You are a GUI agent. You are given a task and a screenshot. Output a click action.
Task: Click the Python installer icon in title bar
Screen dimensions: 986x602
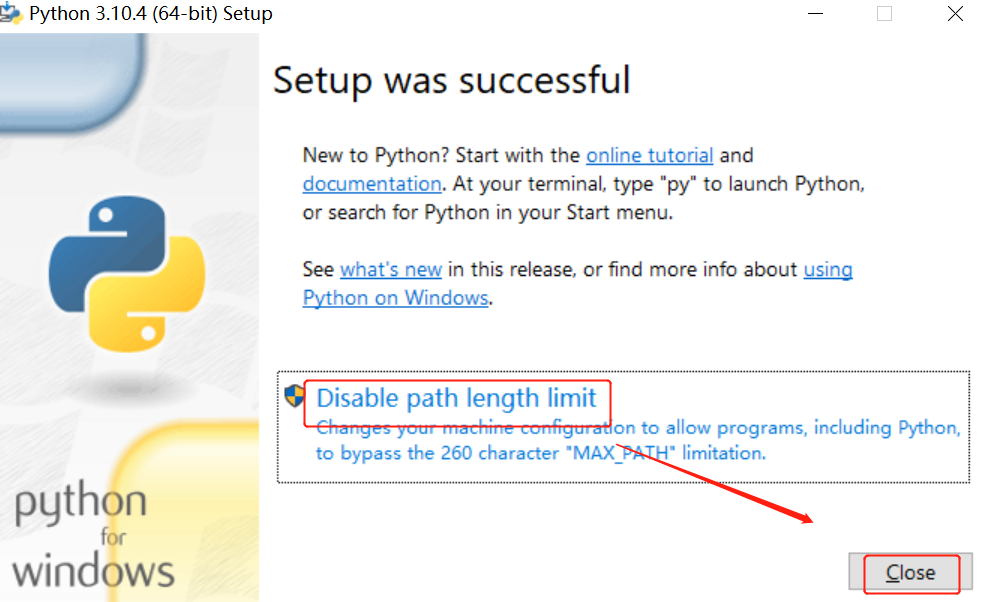[x=11, y=13]
